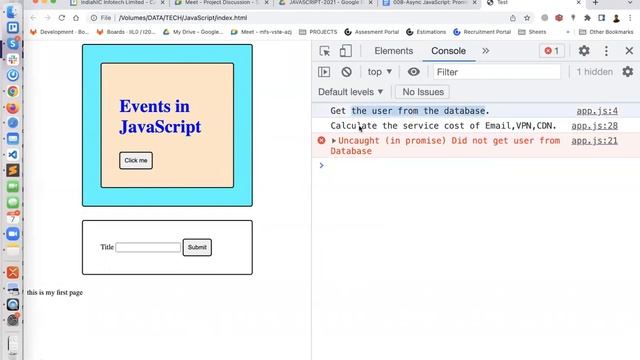Viewport: 640px width, 360px height.
Task: Switch to the 008-Async JavaScript tab
Action: 429,3
